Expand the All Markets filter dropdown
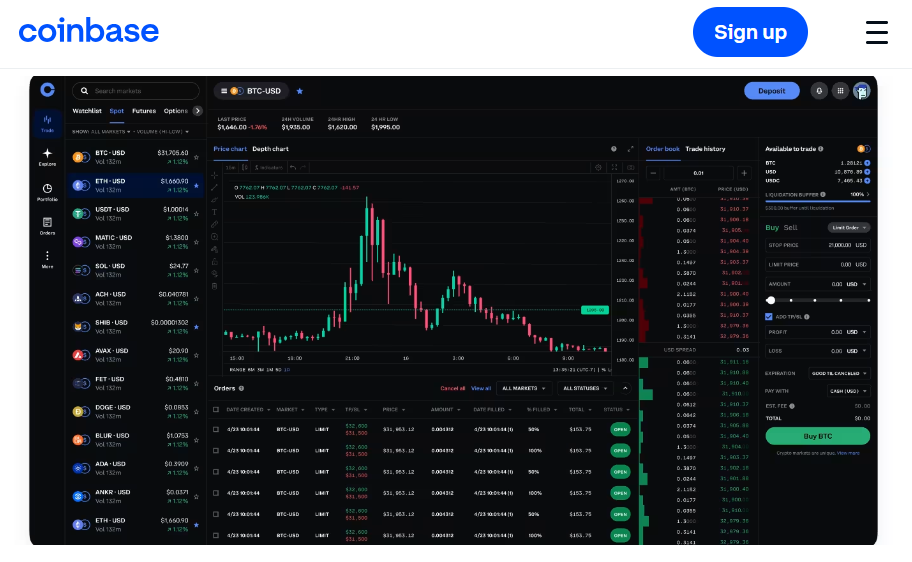This screenshot has height=562, width=912. tap(525, 388)
